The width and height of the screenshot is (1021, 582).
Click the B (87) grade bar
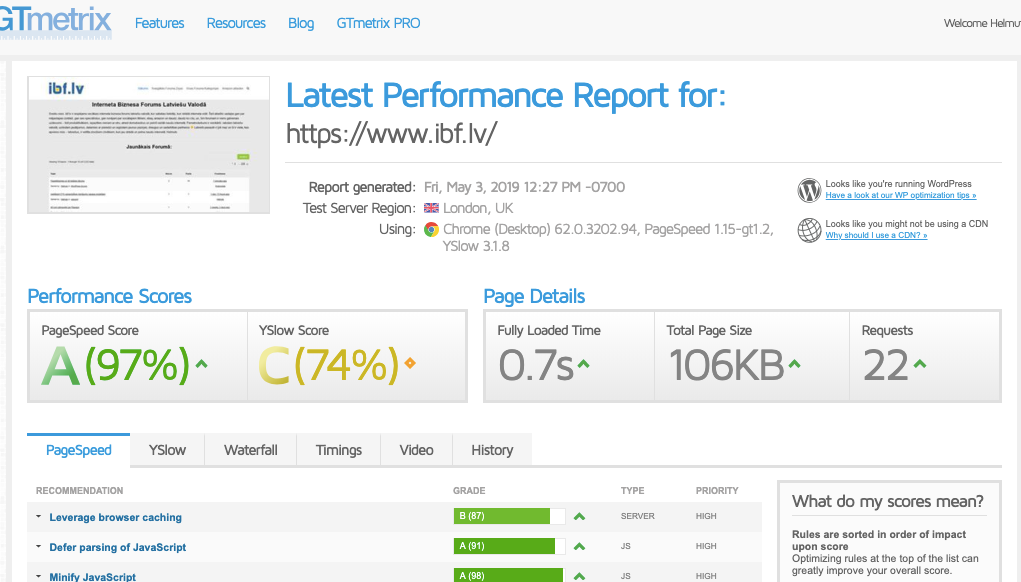(x=501, y=516)
